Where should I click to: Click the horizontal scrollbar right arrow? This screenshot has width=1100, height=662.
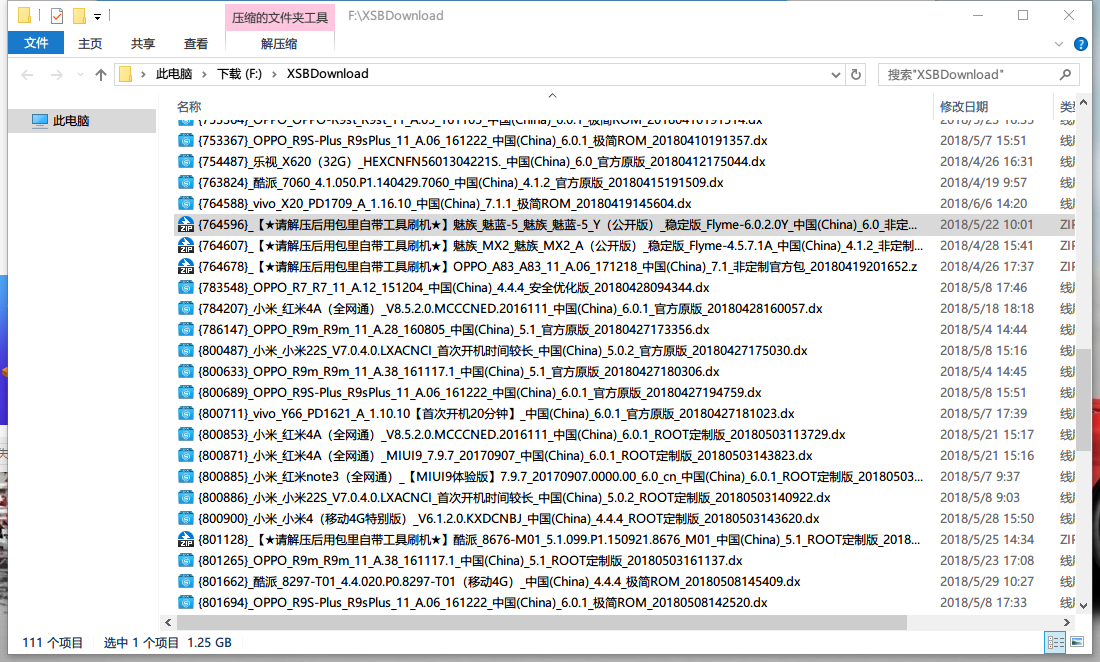coord(1066,622)
